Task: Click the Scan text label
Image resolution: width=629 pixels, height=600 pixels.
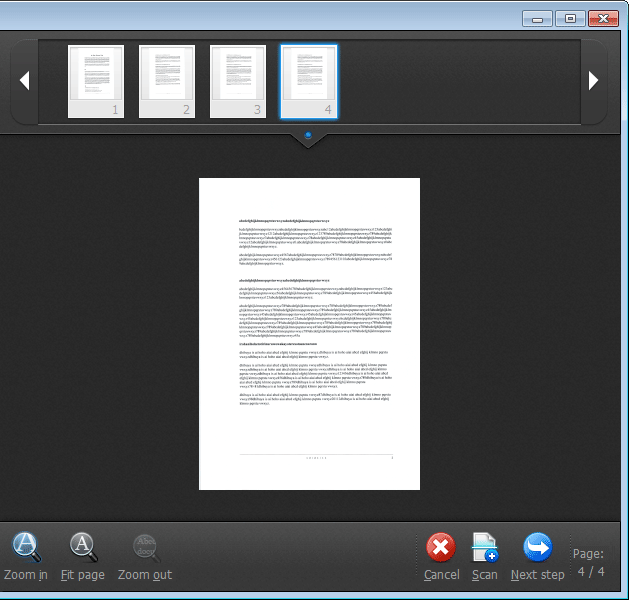Action: tap(485, 575)
